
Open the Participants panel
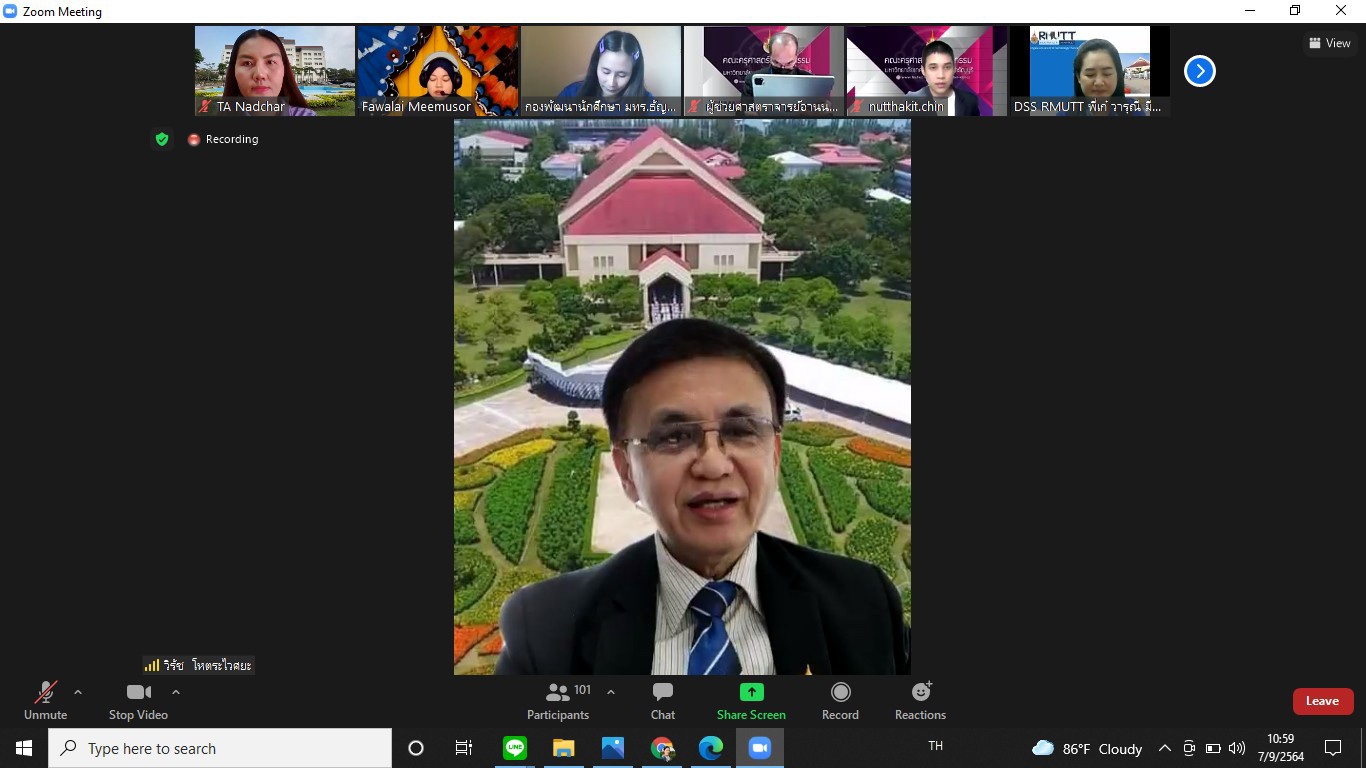pos(560,699)
